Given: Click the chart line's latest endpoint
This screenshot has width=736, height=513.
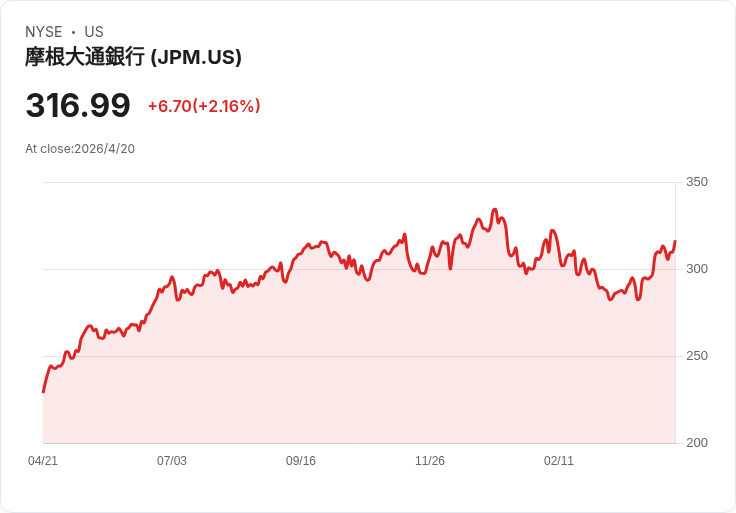Looking at the screenshot, I should [x=675, y=241].
